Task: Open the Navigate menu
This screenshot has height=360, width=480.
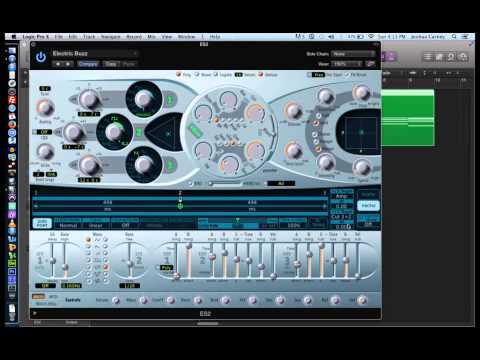Action: tap(110, 37)
